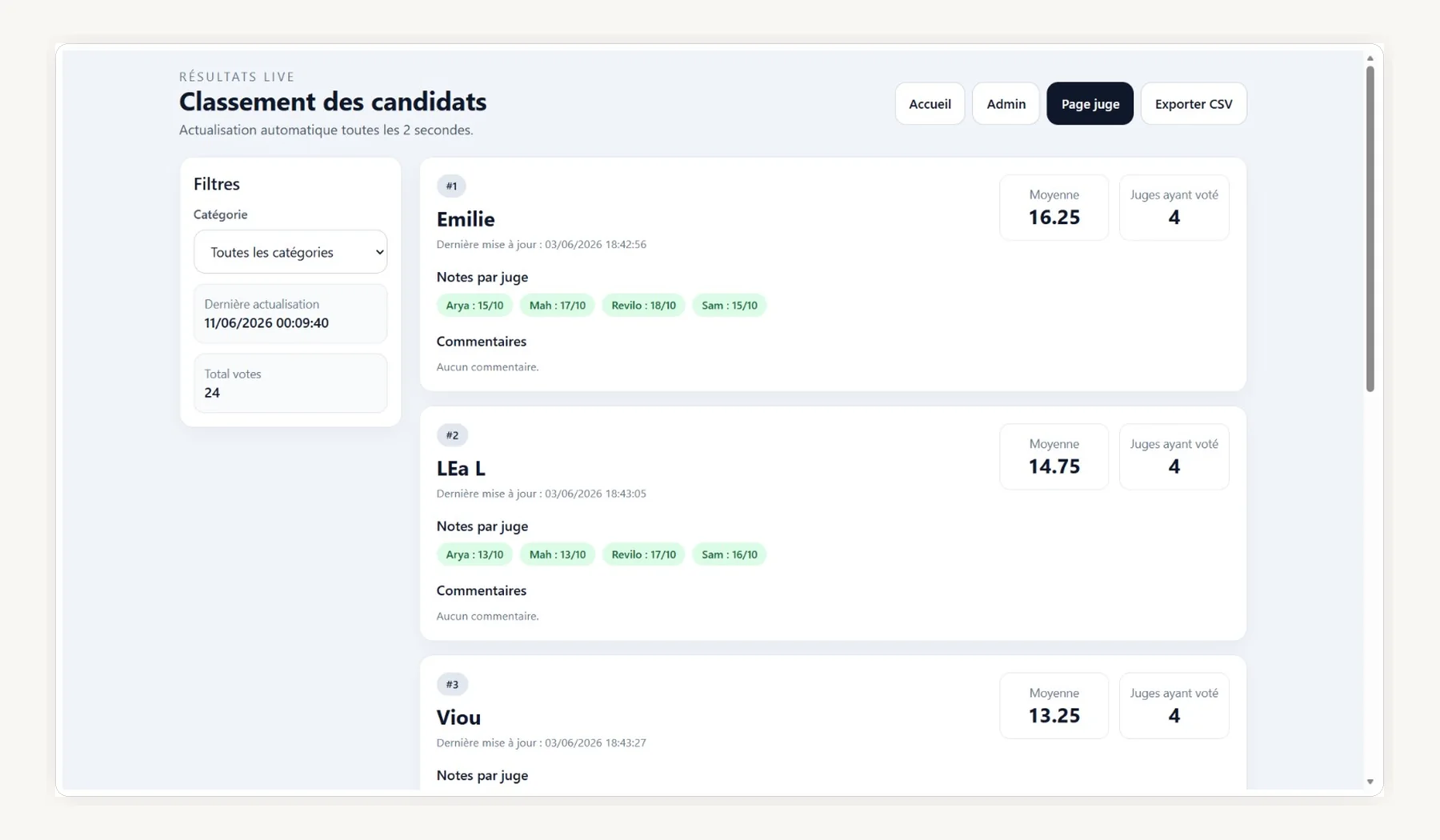
Task: Click LEa L's Revilo : 17/10 chip
Action: pyautogui.click(x=643, y=554)
